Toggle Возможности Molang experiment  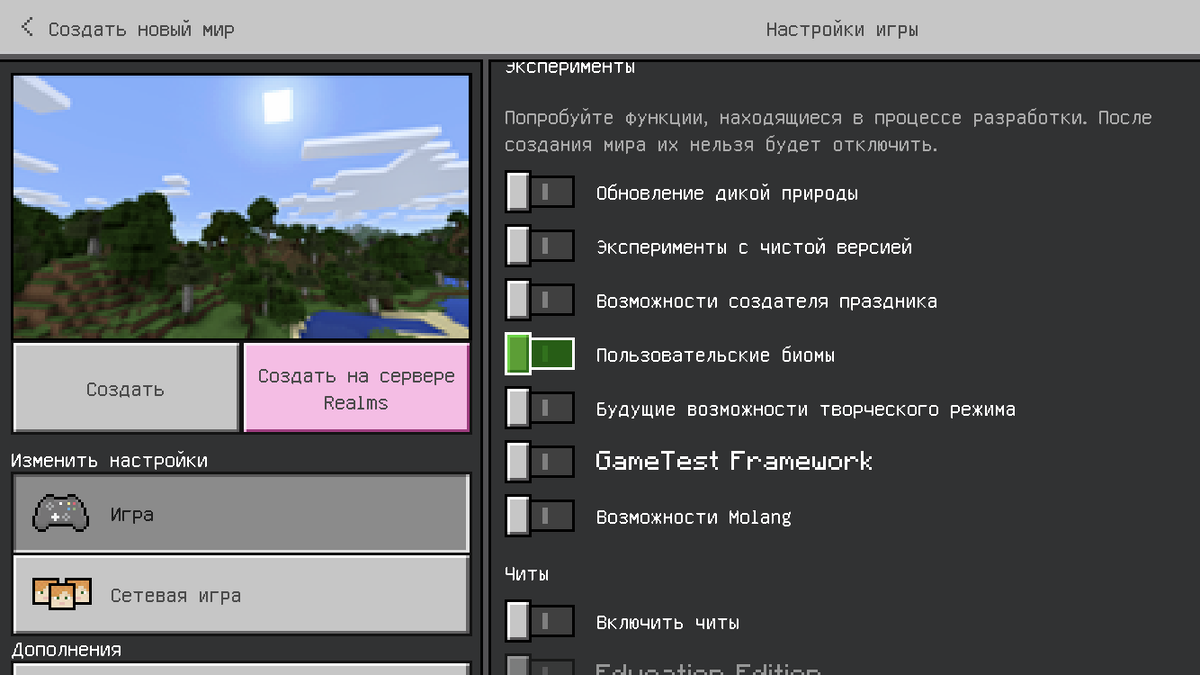[x=540, y=516]
